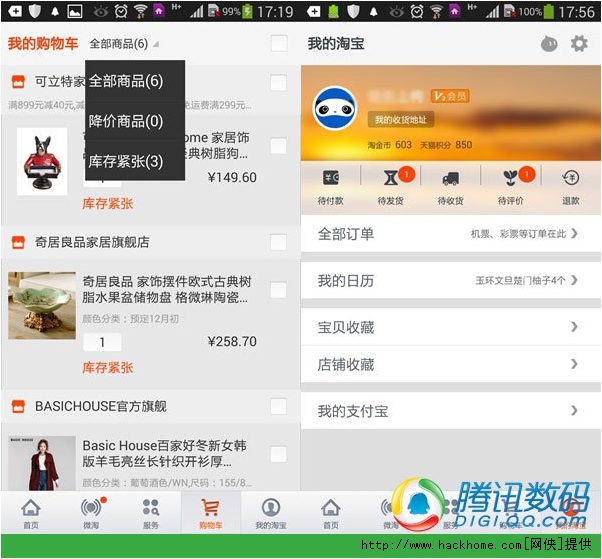The image size is (602, 559).
Task: Go to 我的淘宝 tab in left bottom bar
Action: (271, 513)
